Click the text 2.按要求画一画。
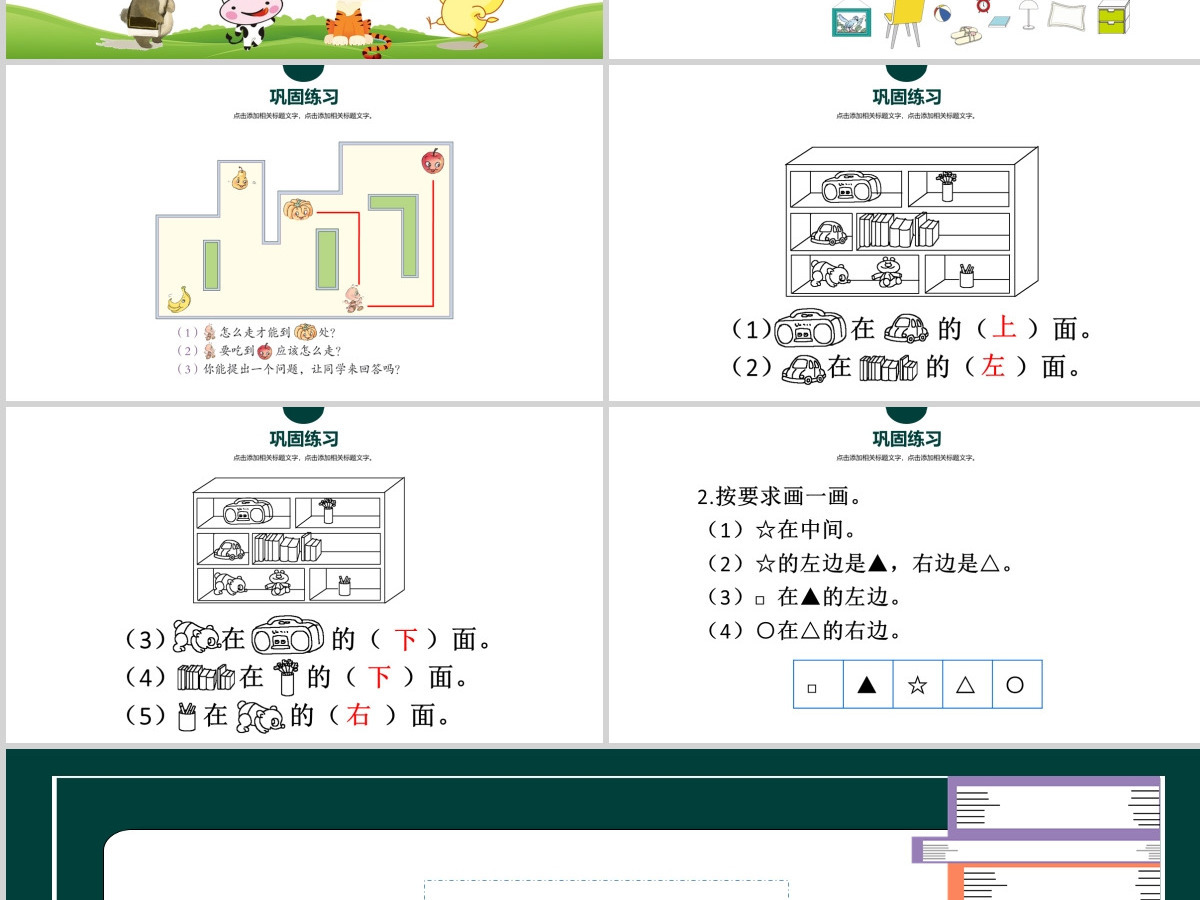1200x900 pixels. (780, 497)
